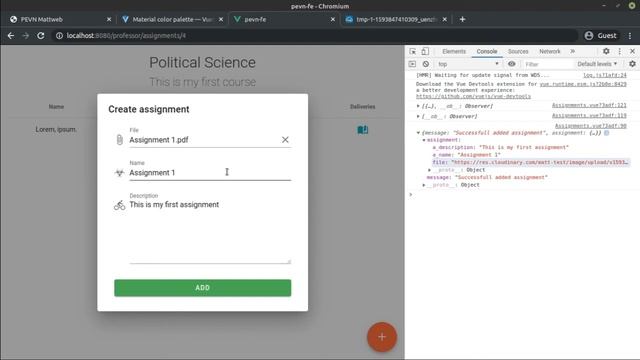Open the Network panel in DevTools
The width and height of the screenshot is (640, 360).
point(549,51)
